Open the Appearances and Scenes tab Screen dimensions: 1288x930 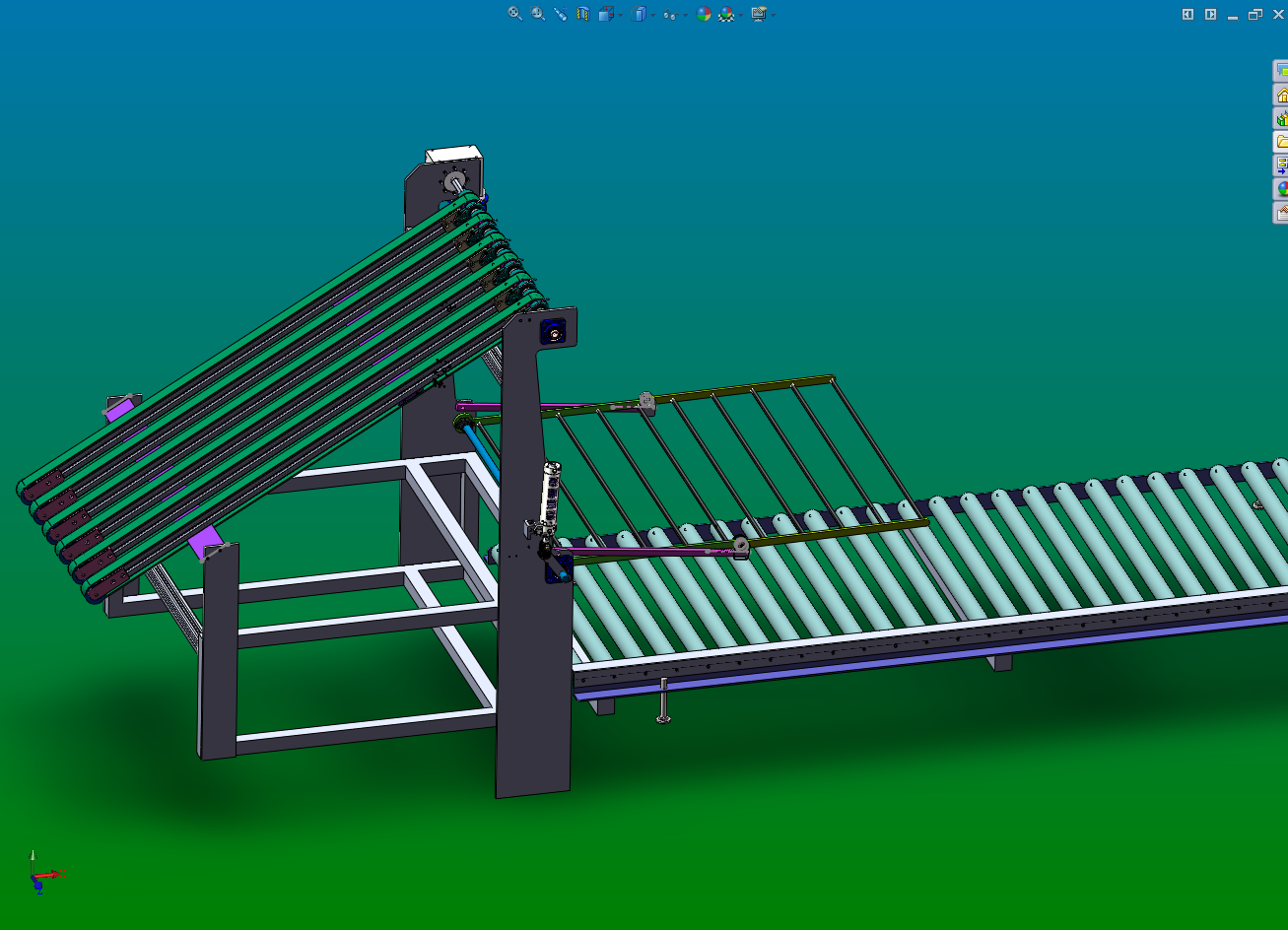[1281, 189]
